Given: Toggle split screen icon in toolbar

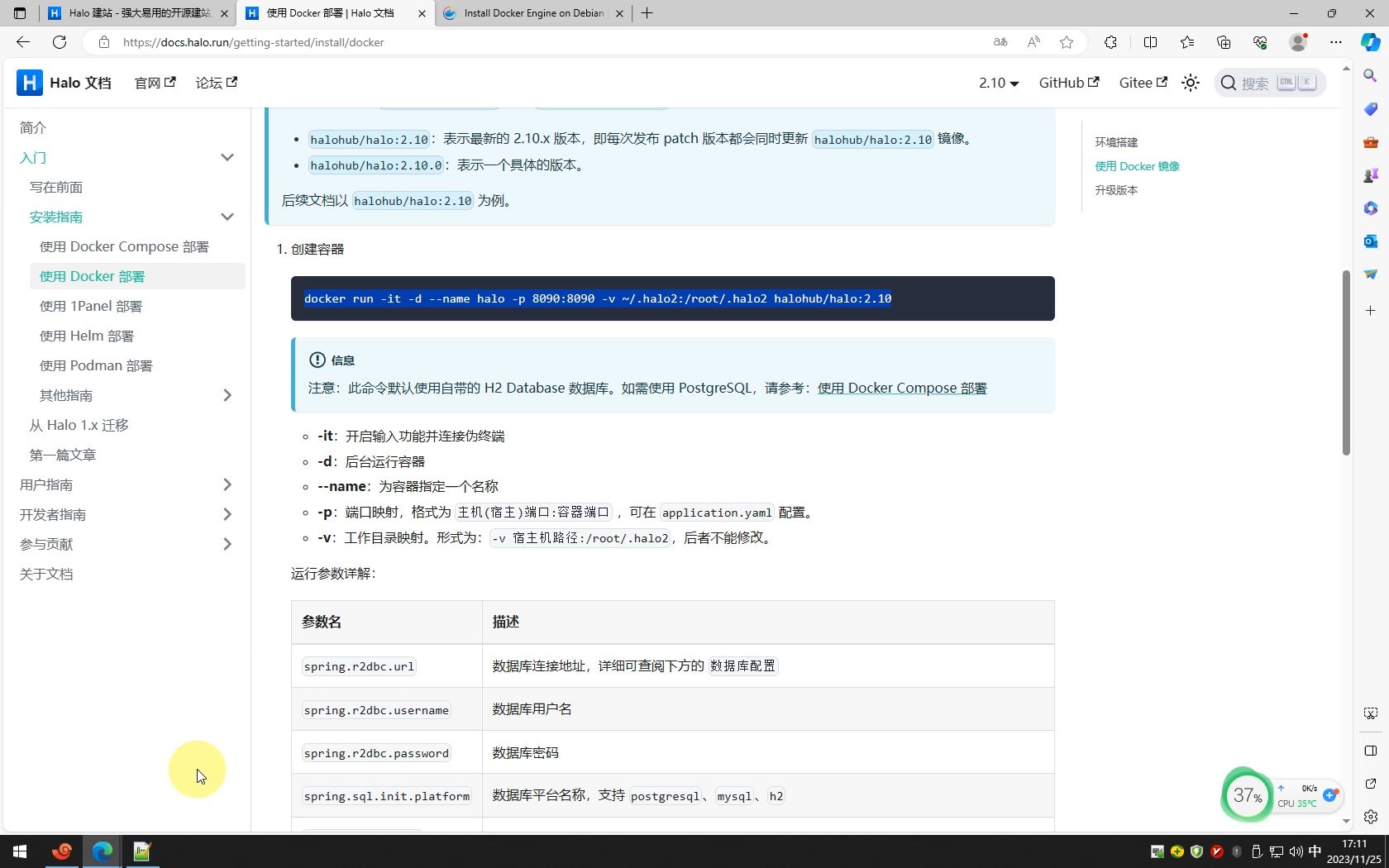Looking at the screenshot, I should [x=1150, y=42].
